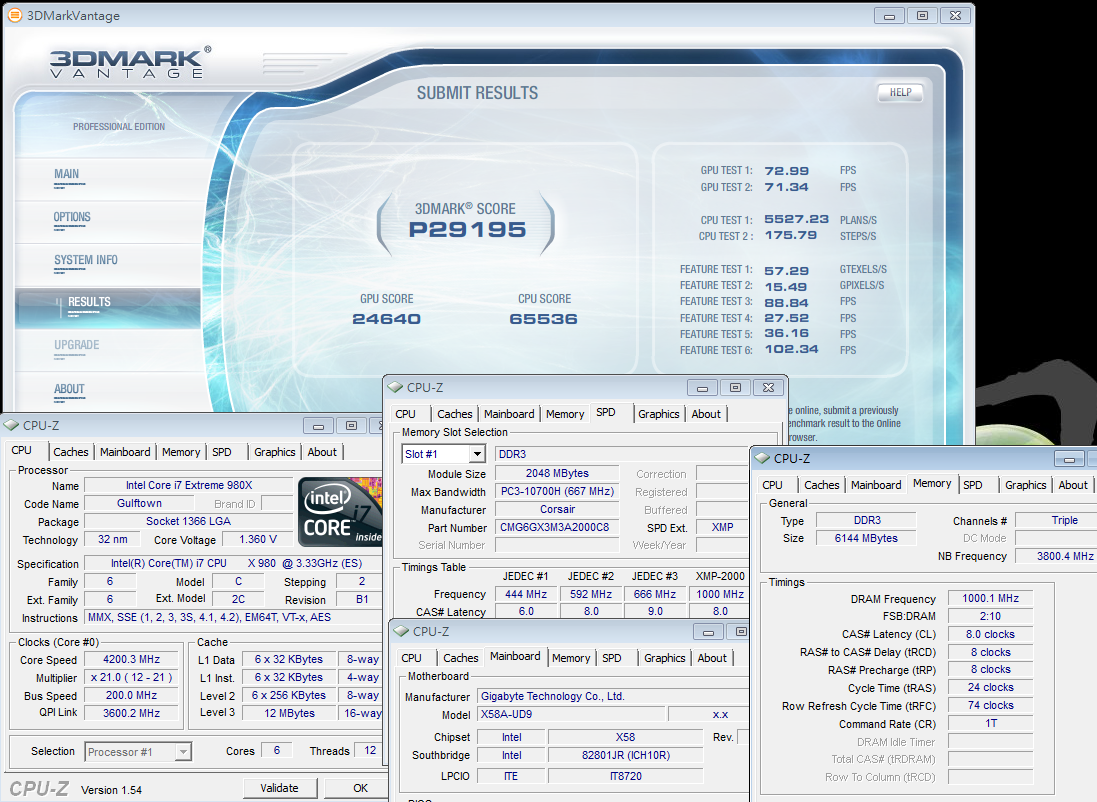Select Mainboard tab in CPU-Z Memory window
Image resolution: width=1097 pixels, height=802 pixels.
pyautogui.click(x=876, y=485)
